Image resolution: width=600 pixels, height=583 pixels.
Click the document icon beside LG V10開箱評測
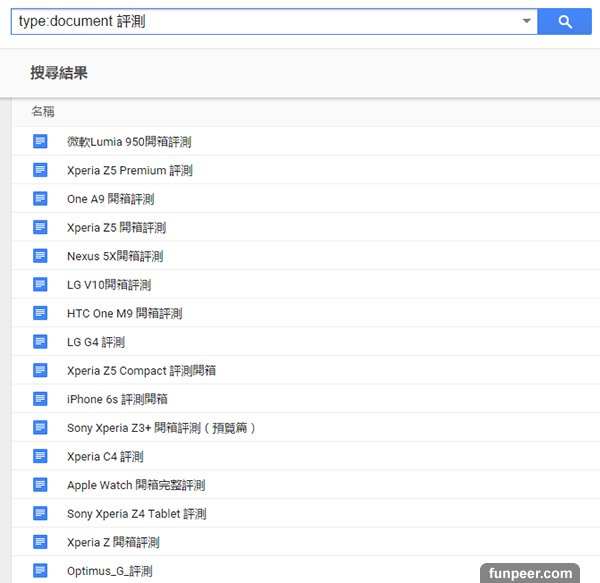click(40, 285)
